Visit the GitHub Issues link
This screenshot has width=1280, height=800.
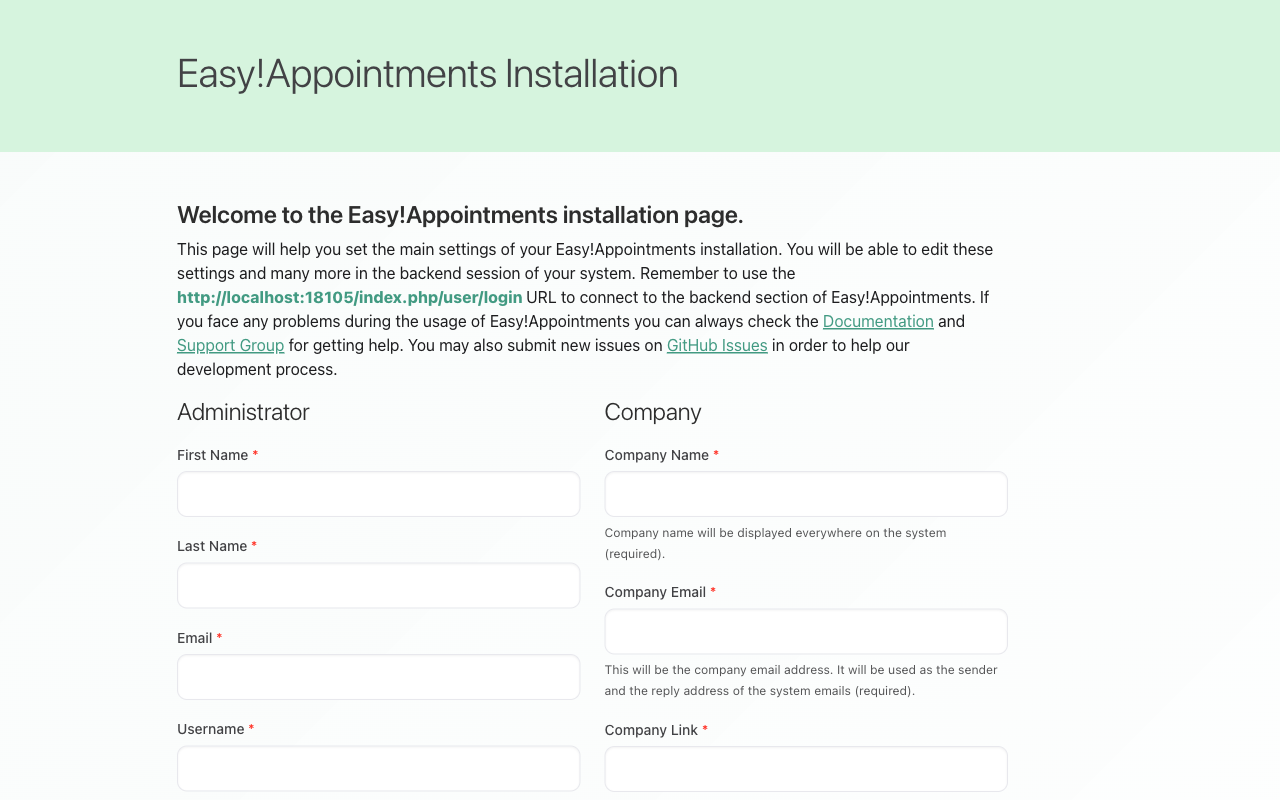coord(717,345)
